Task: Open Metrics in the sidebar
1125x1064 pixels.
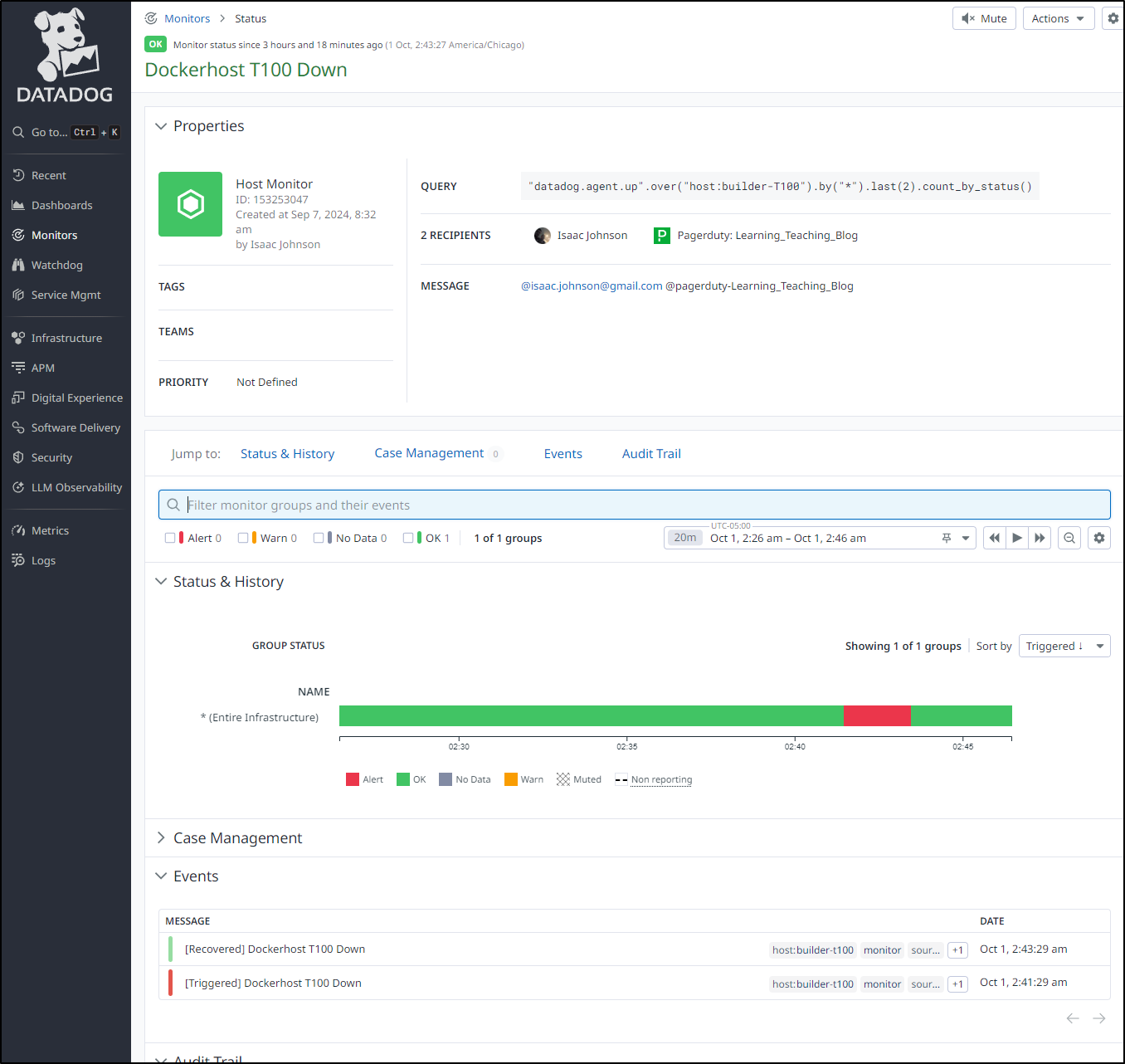Action: coord(50,530)
